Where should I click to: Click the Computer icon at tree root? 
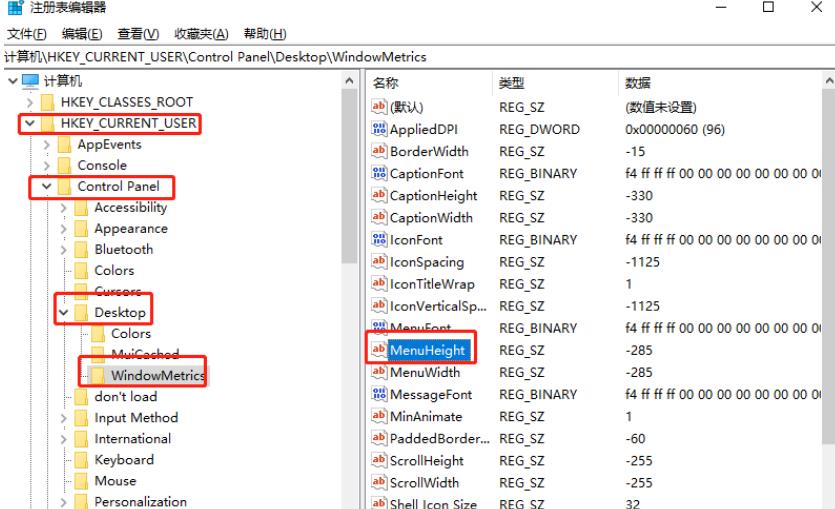click(x=30, y=81)
